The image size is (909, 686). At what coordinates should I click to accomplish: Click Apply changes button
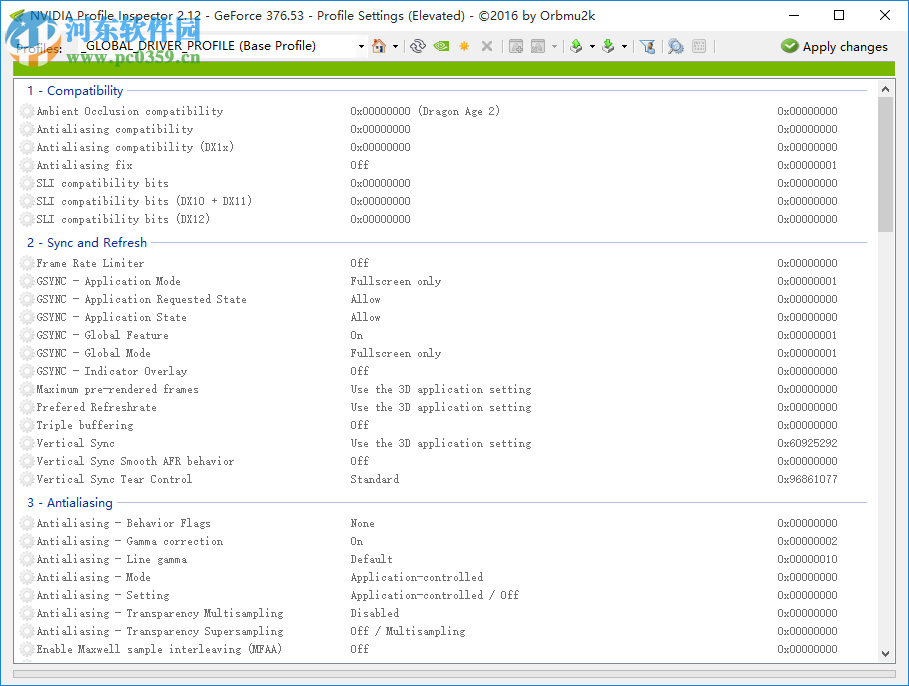834,46
